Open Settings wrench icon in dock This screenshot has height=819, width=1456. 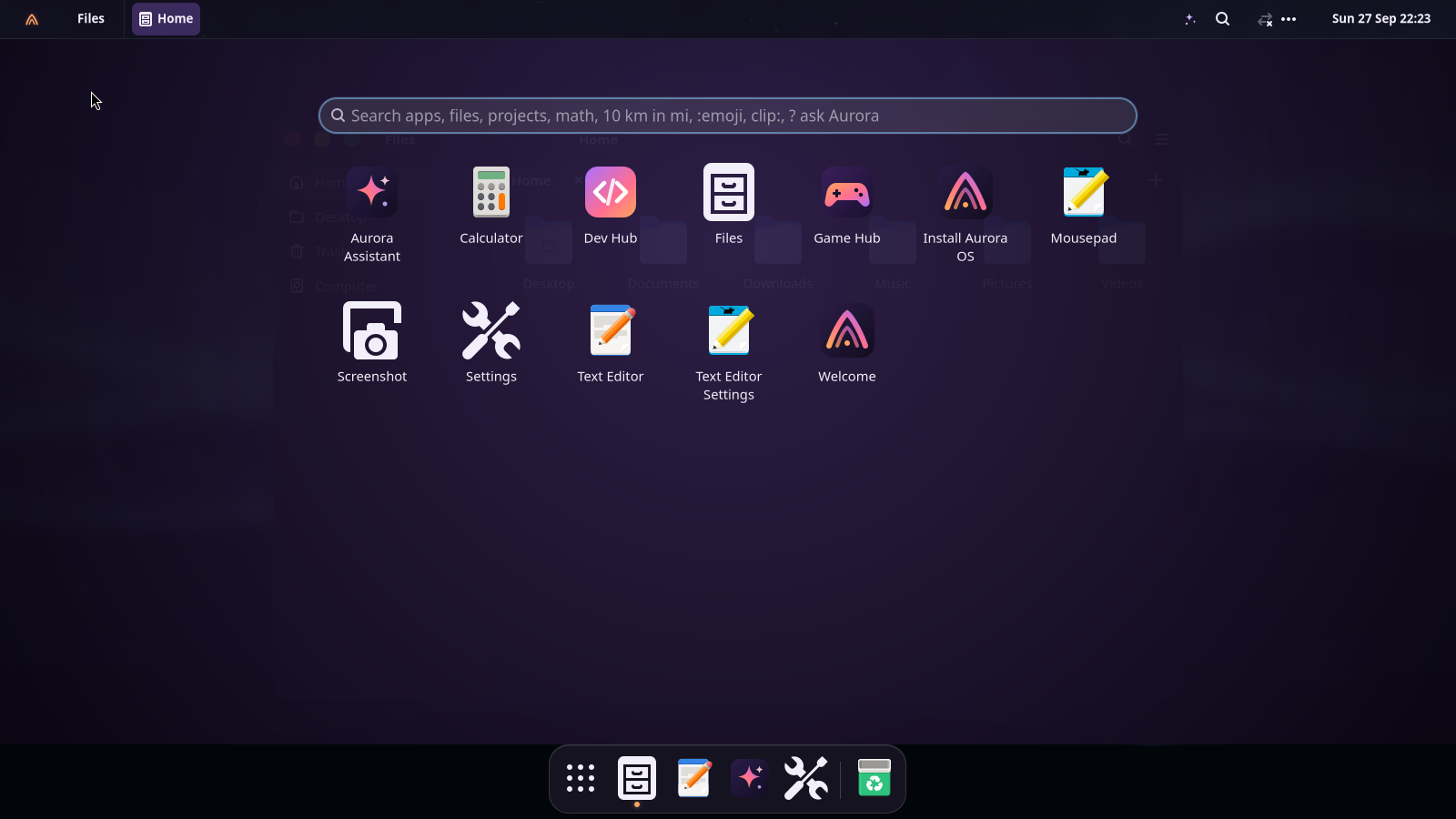[806, 778]
